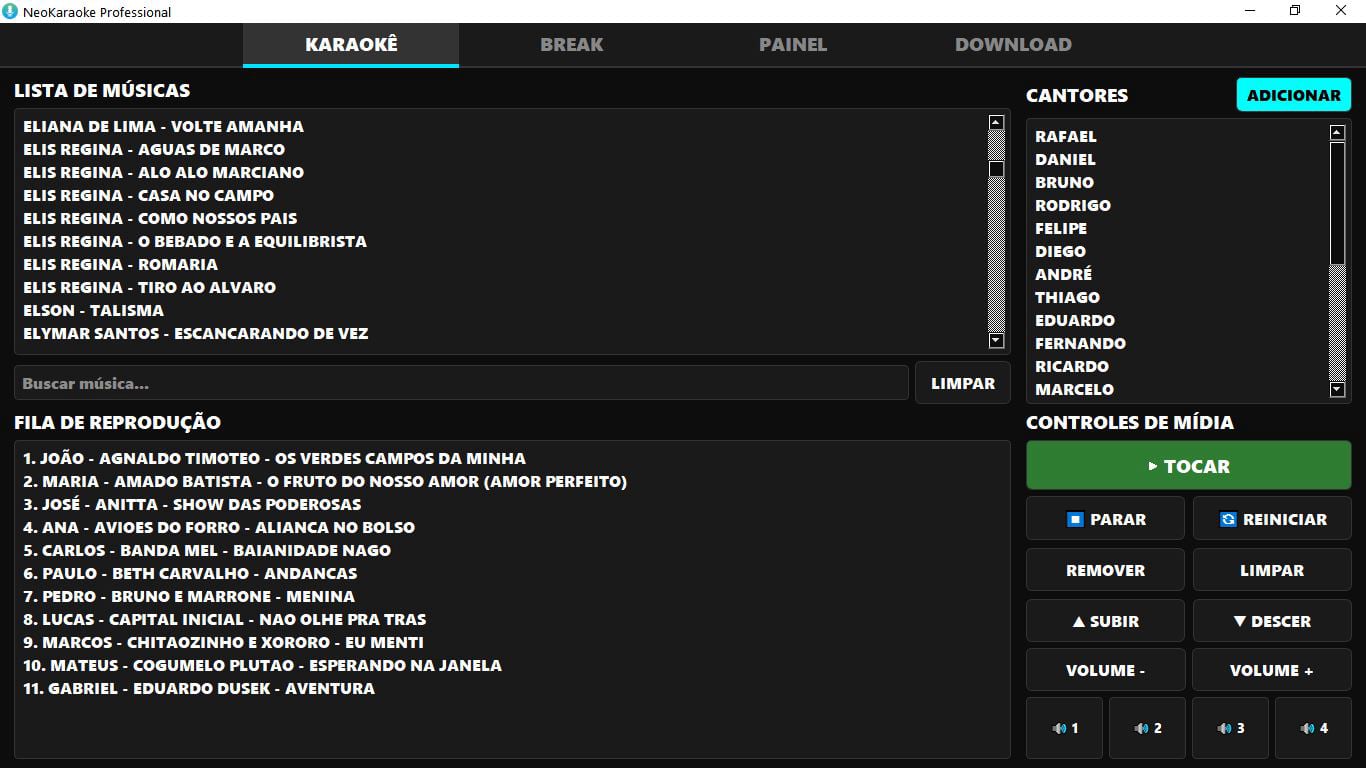The width and height of the screenshot is (1366, 768).
Task: Click the speaker icon for audio output 4
Action: [1306, 728]
